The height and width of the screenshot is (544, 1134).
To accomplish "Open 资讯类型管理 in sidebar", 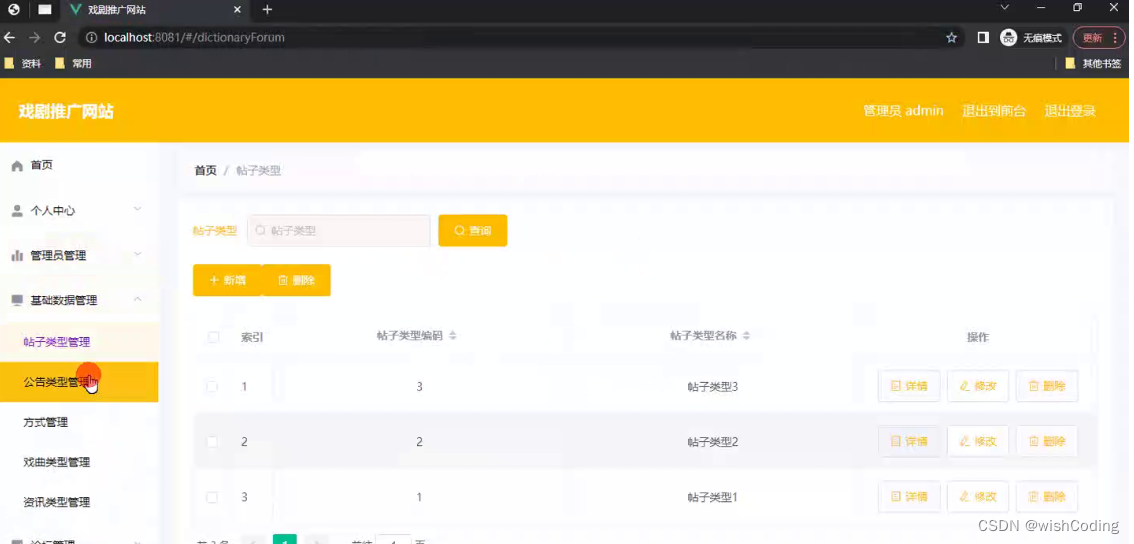I will tap(79, 502).
